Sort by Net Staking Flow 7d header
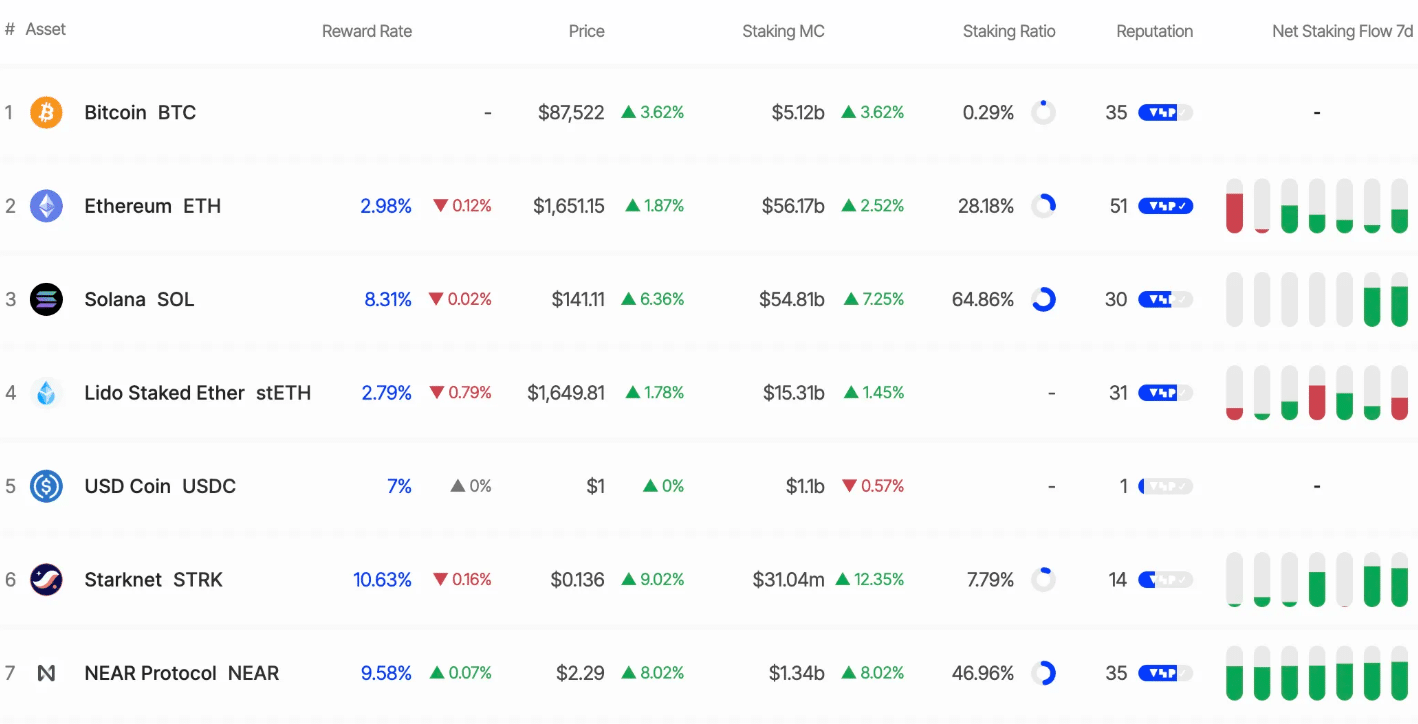The width and height of the screenshot is (1418, 724). (1342, 31)
